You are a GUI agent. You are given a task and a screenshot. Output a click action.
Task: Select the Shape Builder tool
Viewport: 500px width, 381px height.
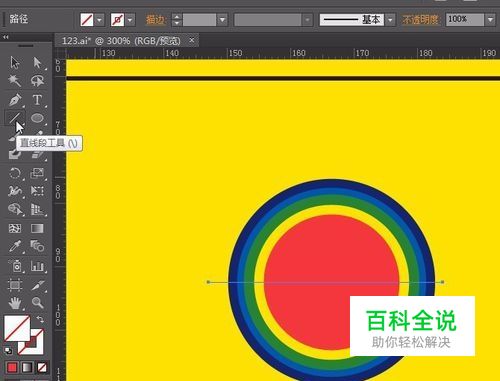[15, 210]
